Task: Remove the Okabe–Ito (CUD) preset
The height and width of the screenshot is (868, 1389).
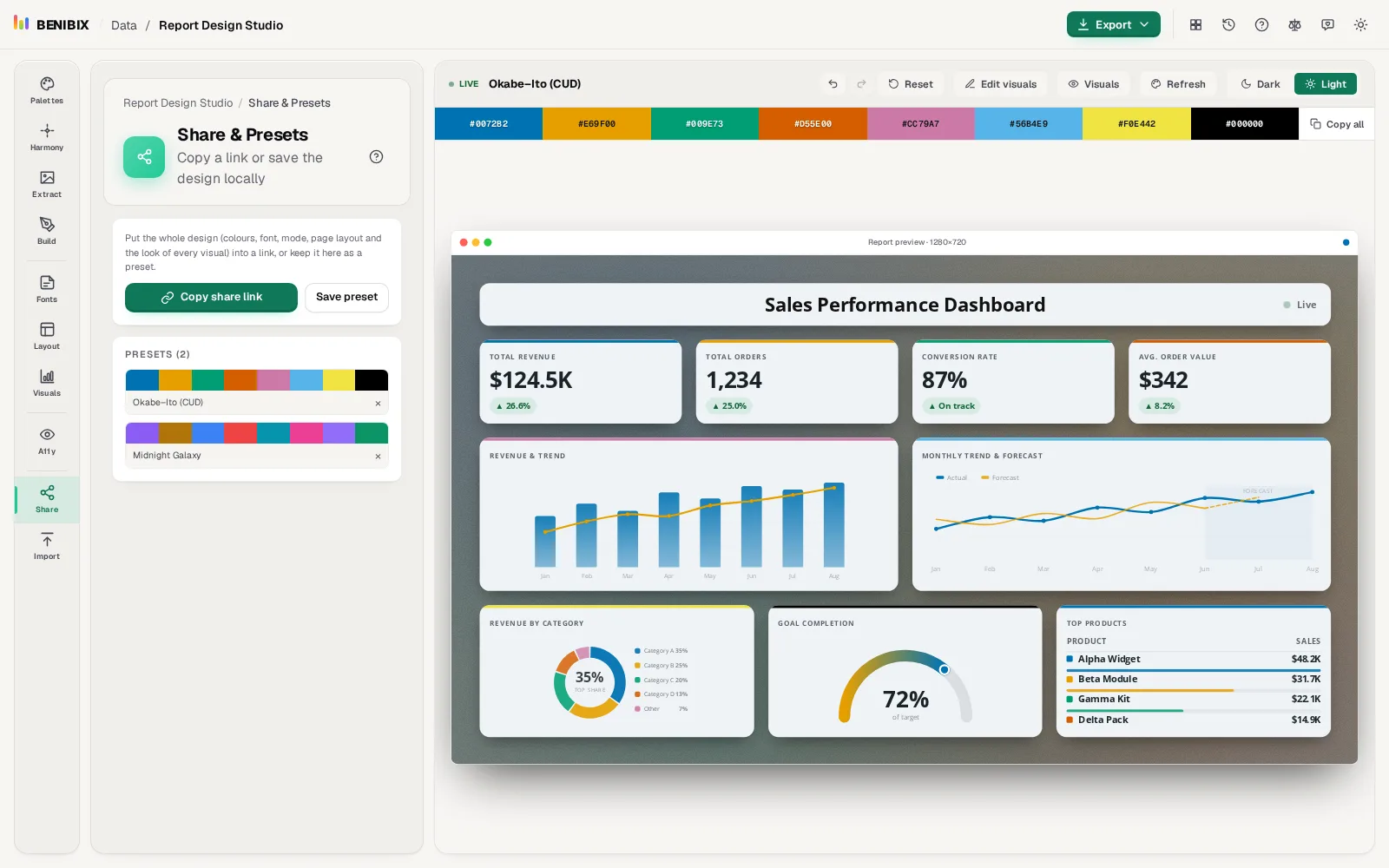Action: (x=378, y=403)
